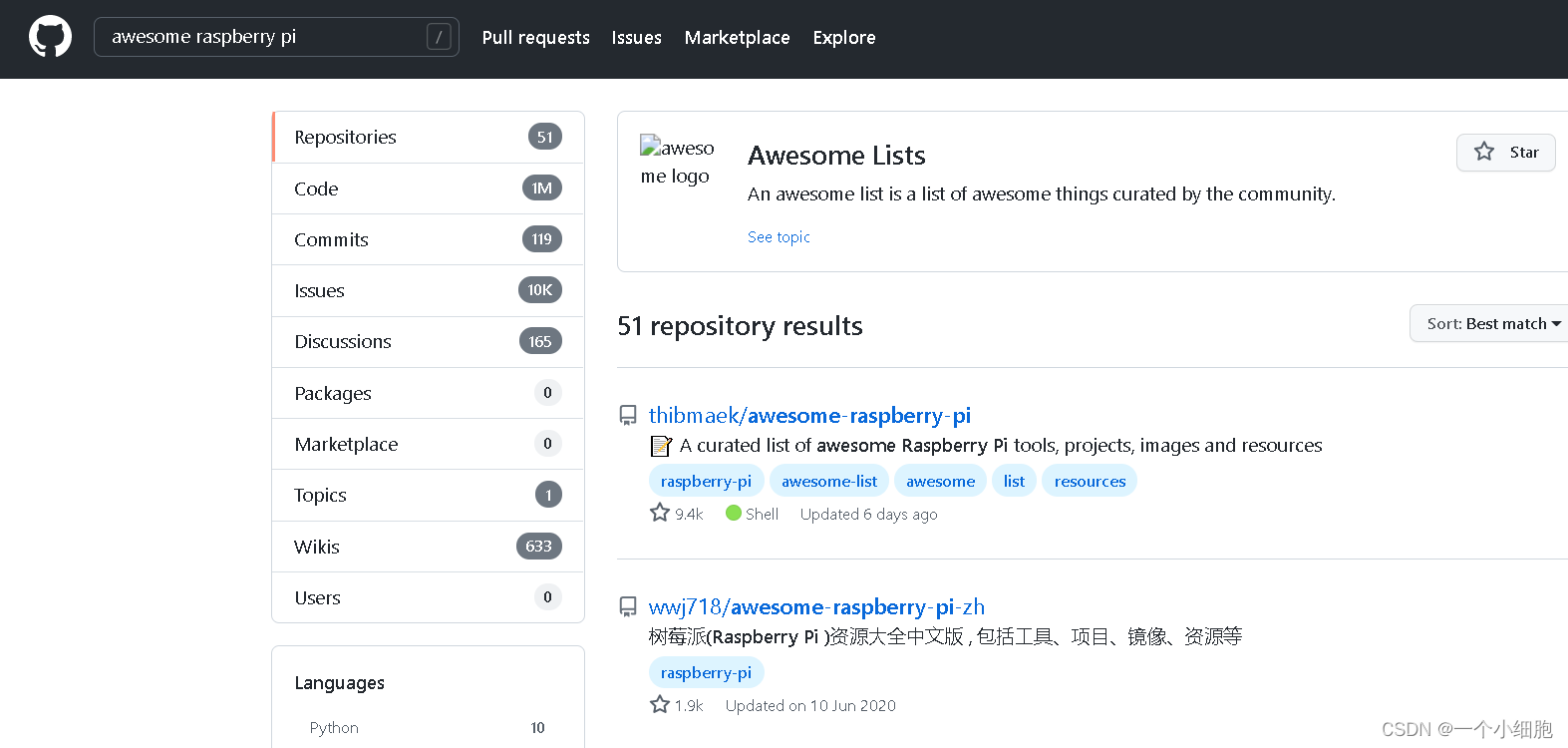Open the See topic link
Image resolution: width=1568 pixels, height=748 pixels.
coord(779,236)
